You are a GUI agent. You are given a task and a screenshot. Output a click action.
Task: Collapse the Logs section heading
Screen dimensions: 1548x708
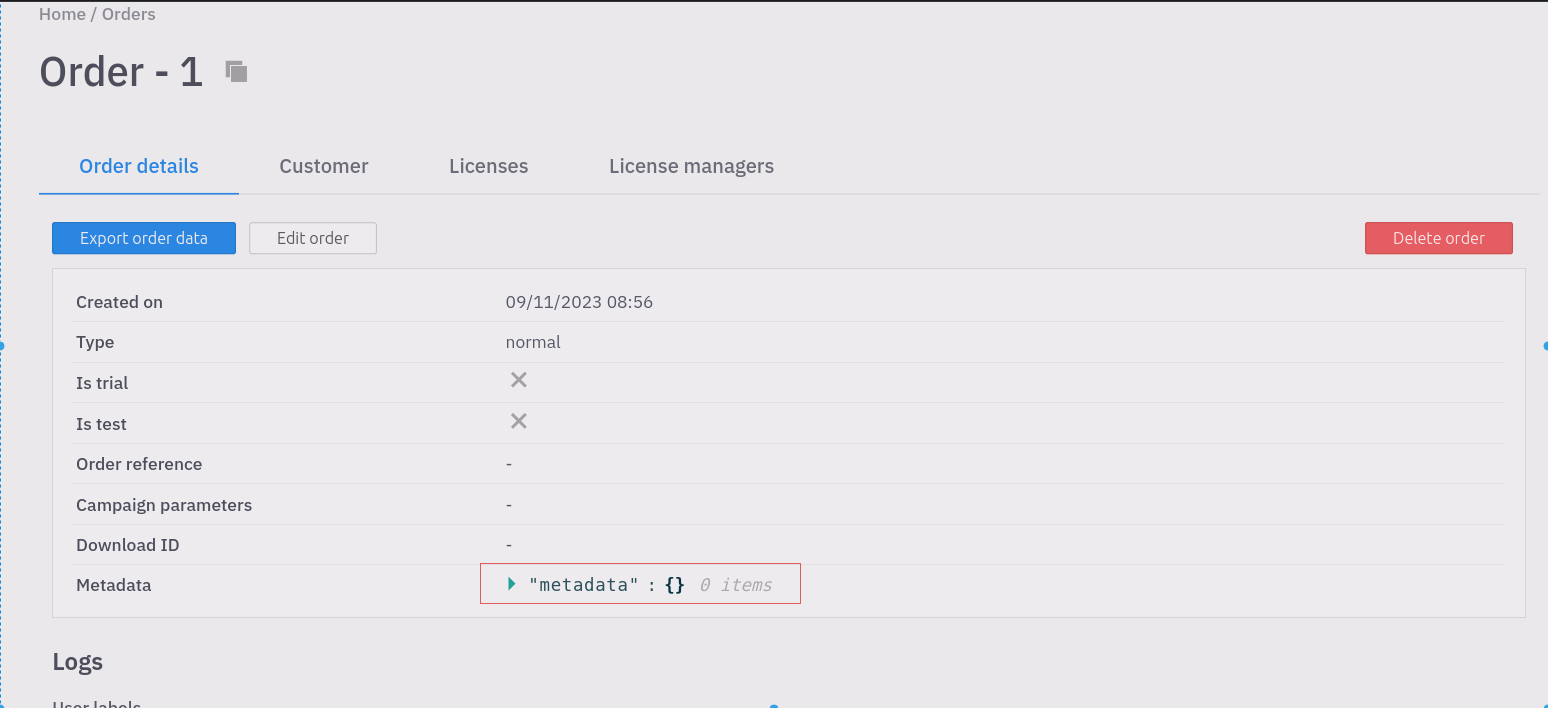pos(76,661)
